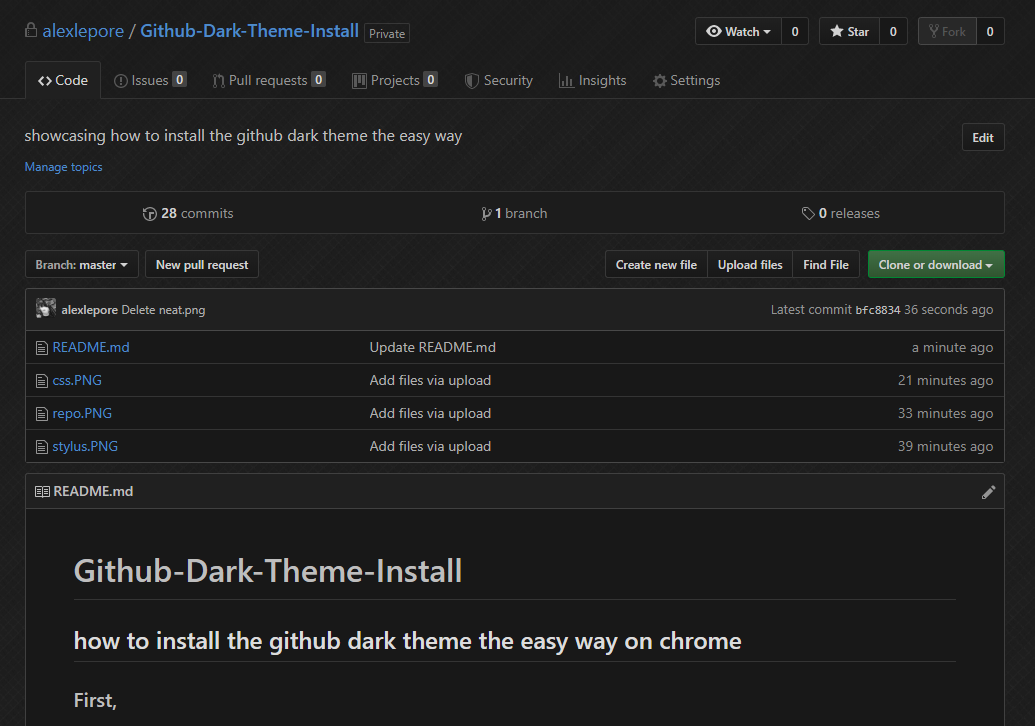Open the Pull requests tab
The image size is (1035, 726).
coord(269,81)
